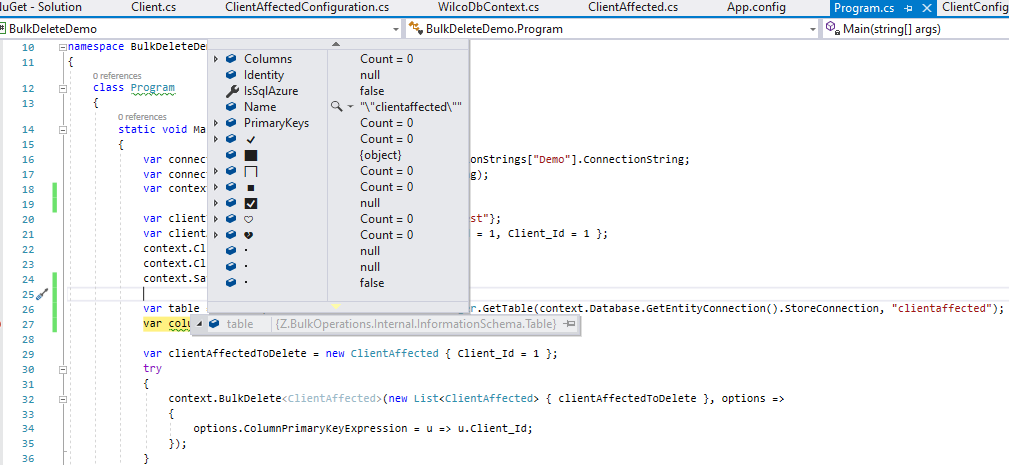Expand the black-heart-named property node

[216, 235]
